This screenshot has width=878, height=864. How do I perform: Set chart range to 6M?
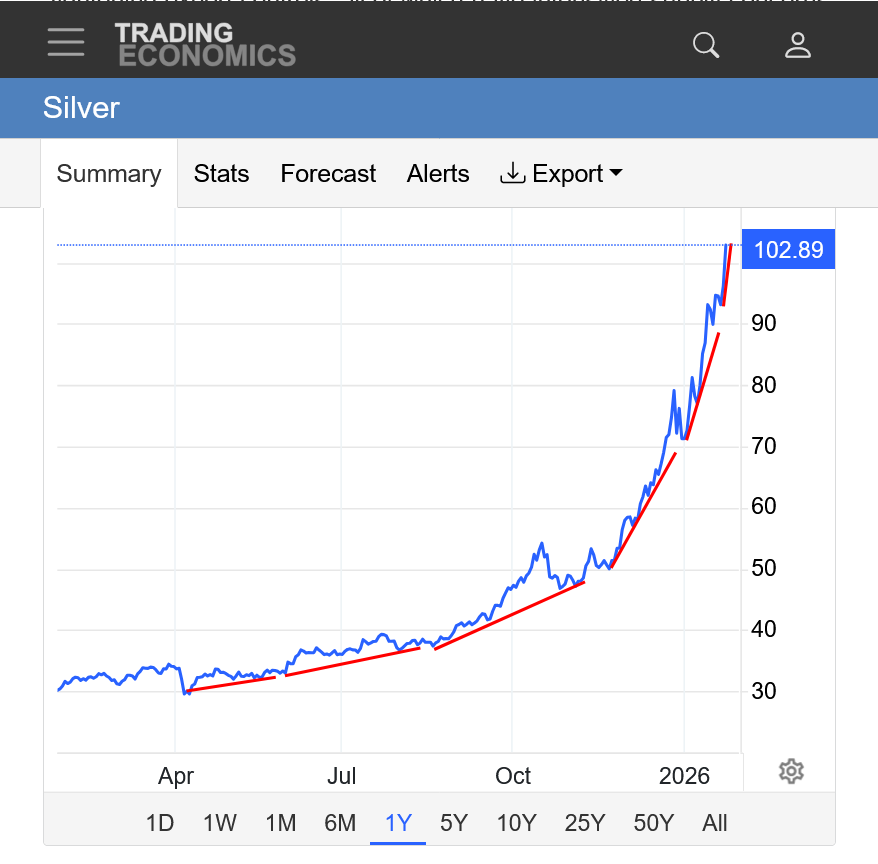pos(340,823)
